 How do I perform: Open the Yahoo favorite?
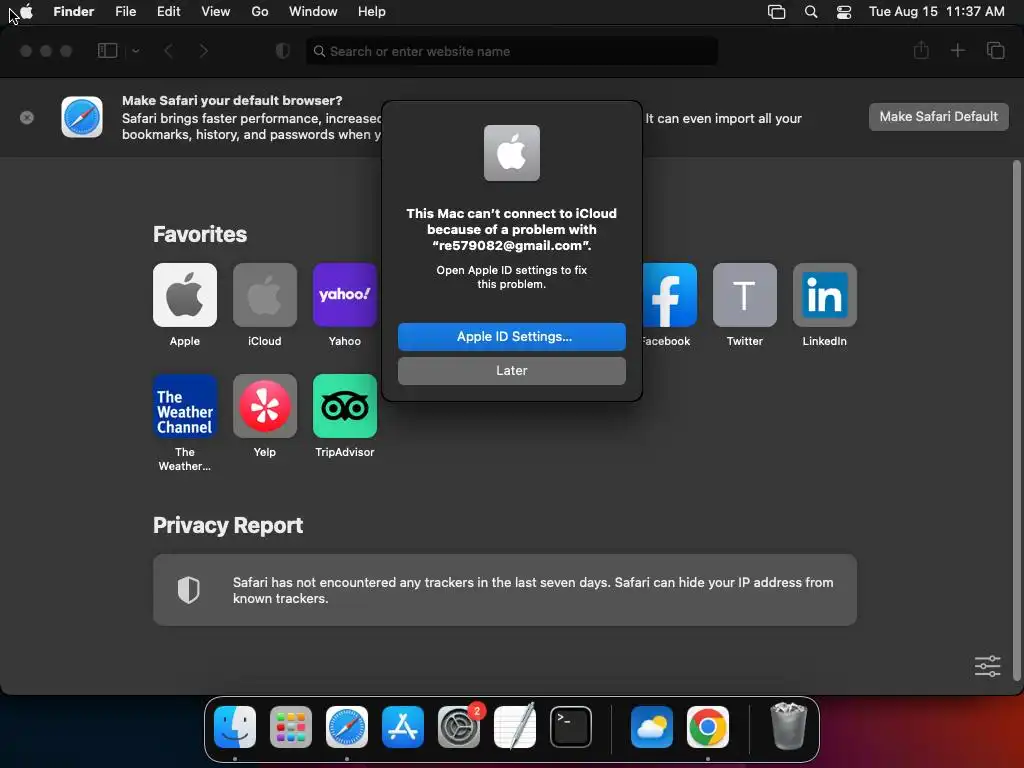pos(344,295)
